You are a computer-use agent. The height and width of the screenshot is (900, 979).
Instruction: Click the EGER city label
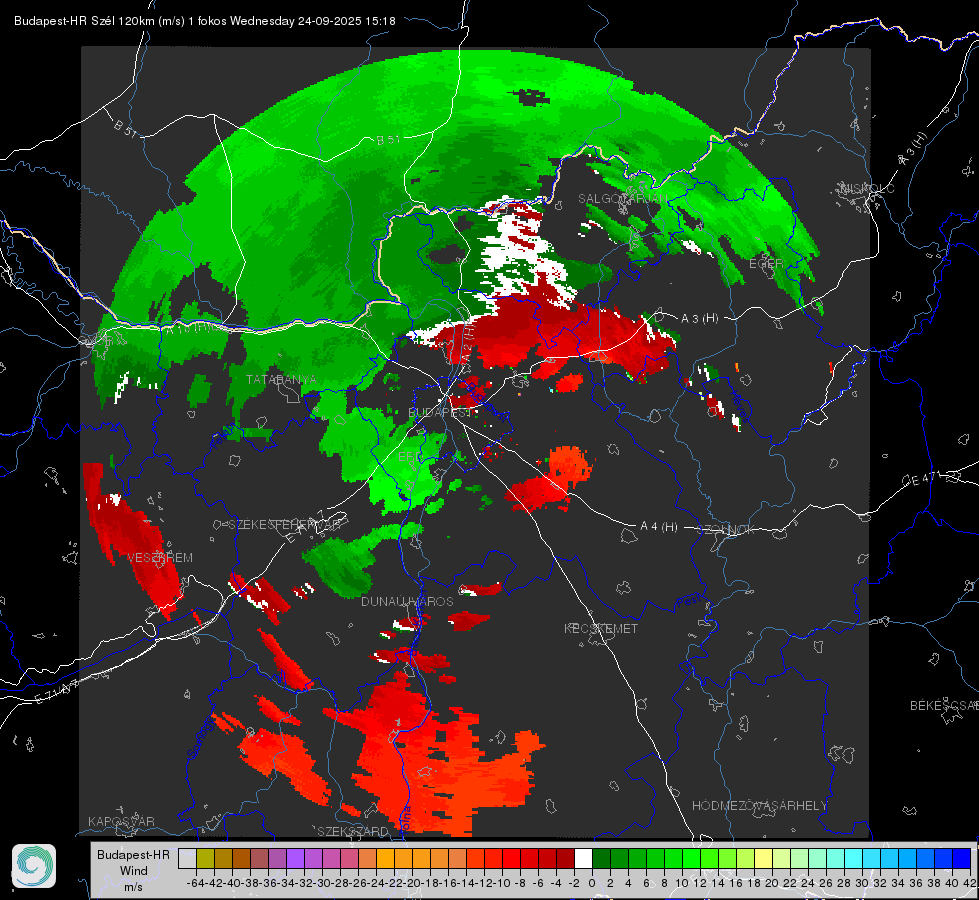click(766, 264)
